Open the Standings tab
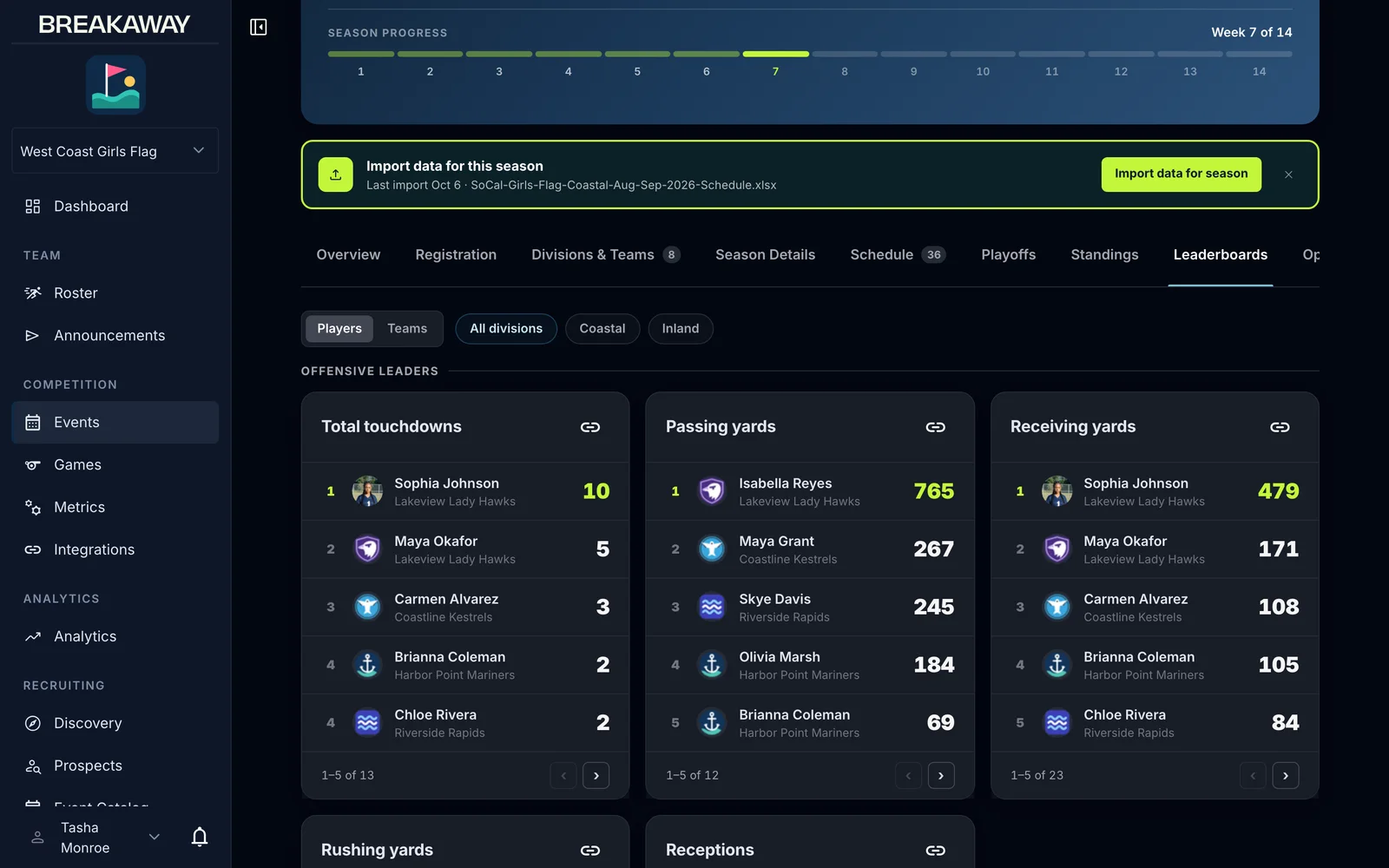Screen dimensions: 1389x868 pos(1104,254)
